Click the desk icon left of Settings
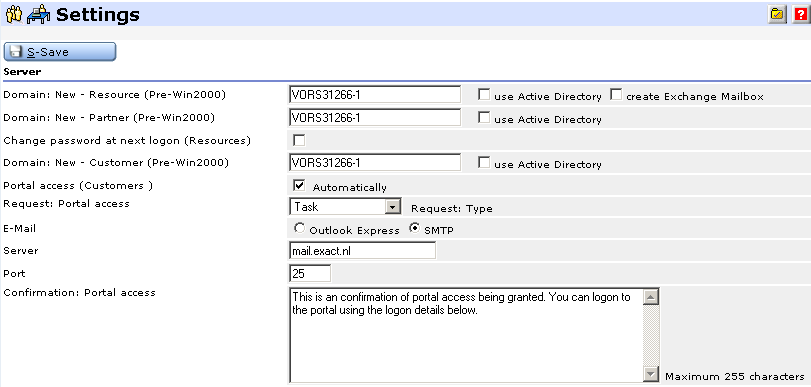Screen dimensions: 811x387 click(38, 14)
